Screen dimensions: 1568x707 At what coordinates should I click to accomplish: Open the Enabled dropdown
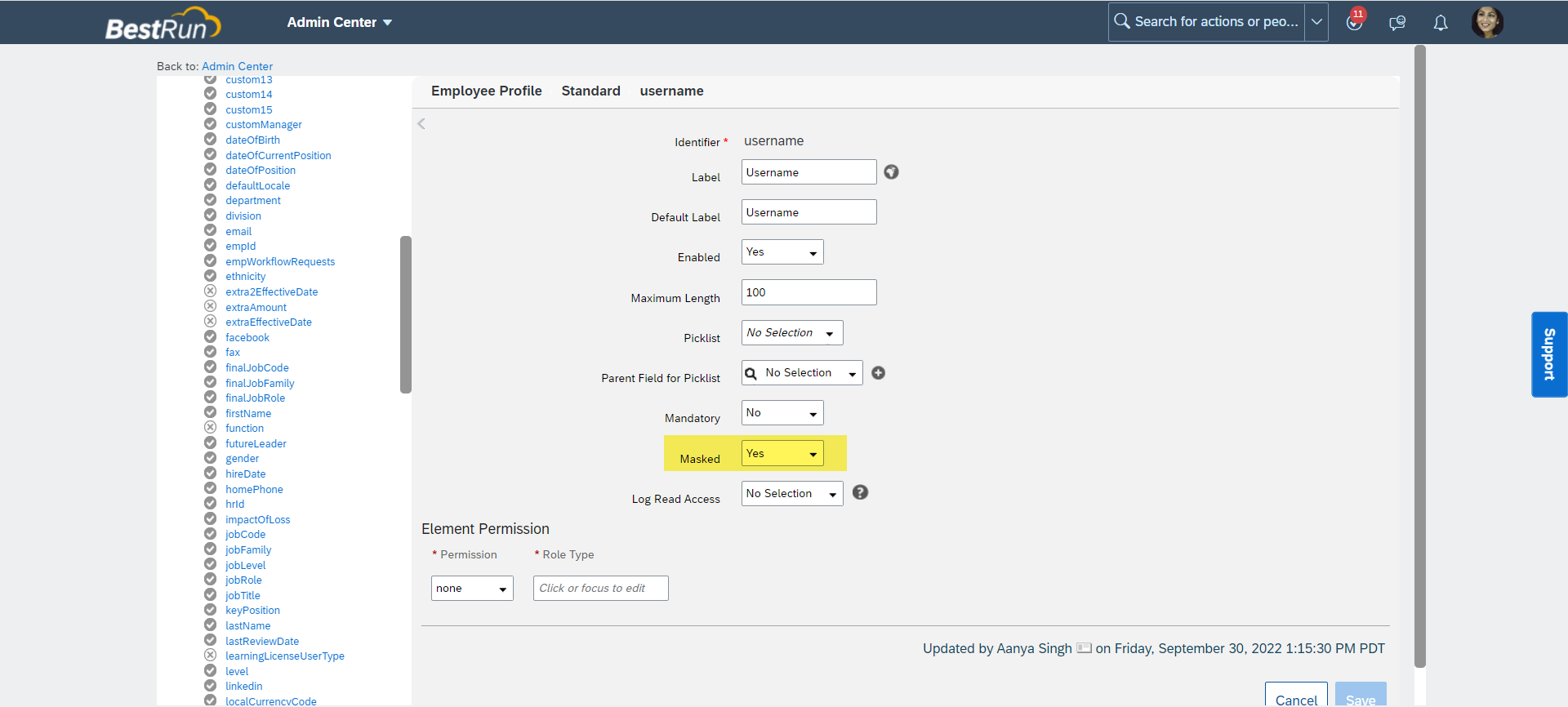(782, 252)
